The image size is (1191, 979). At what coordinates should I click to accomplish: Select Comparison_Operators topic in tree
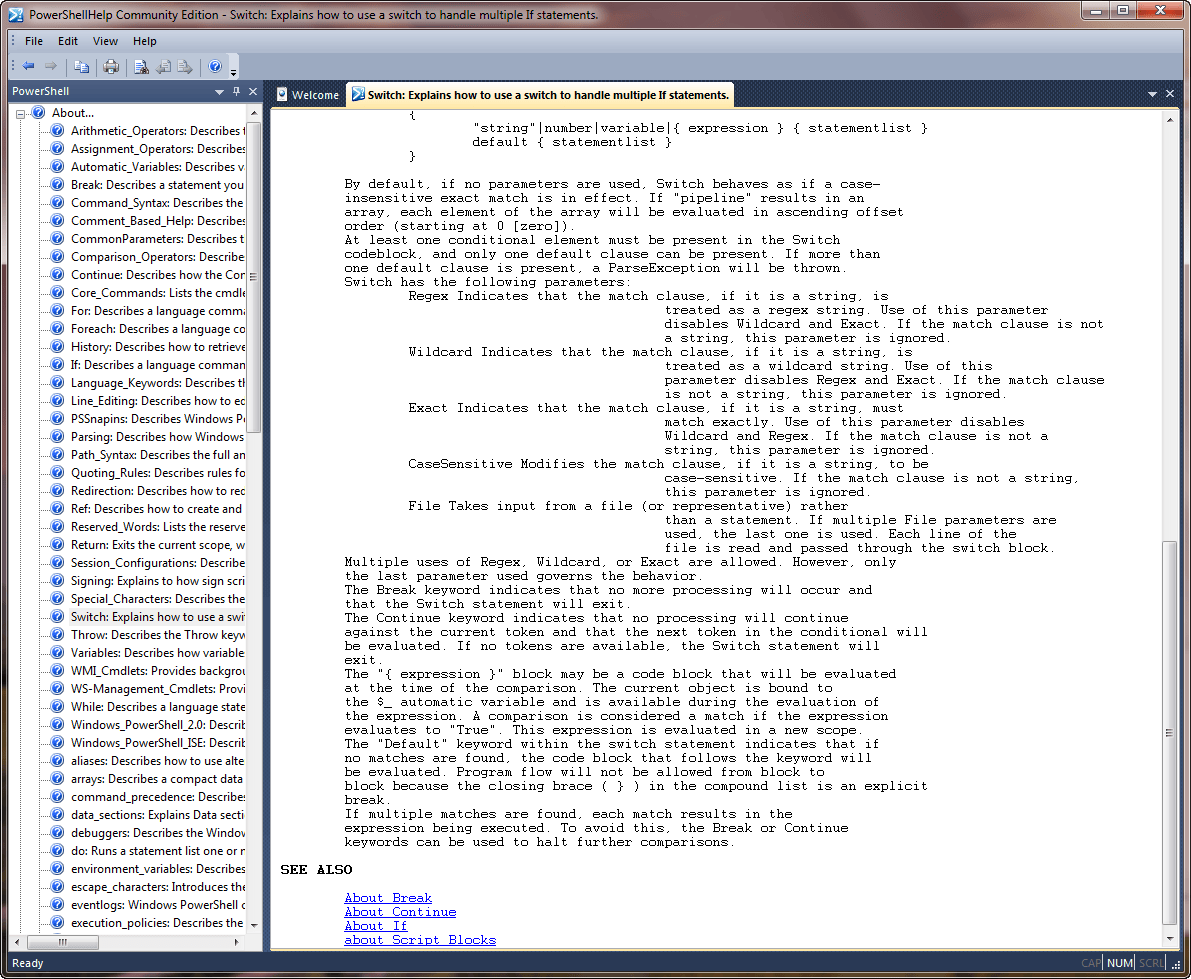coord(158,257)
